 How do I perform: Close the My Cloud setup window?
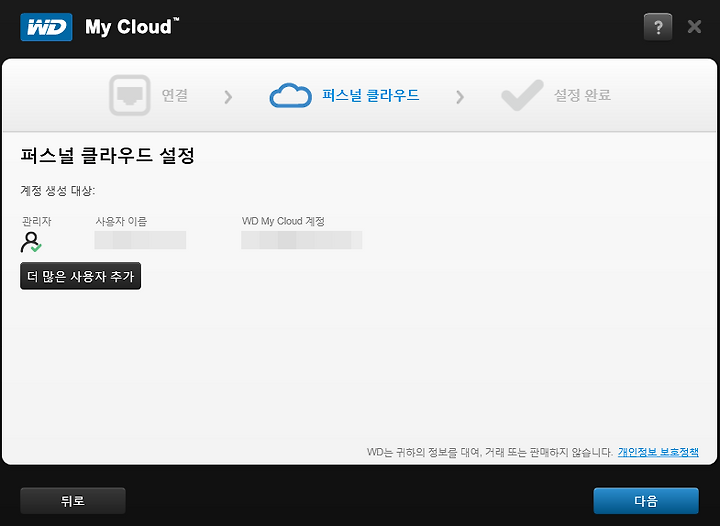[x=694, y=27]
